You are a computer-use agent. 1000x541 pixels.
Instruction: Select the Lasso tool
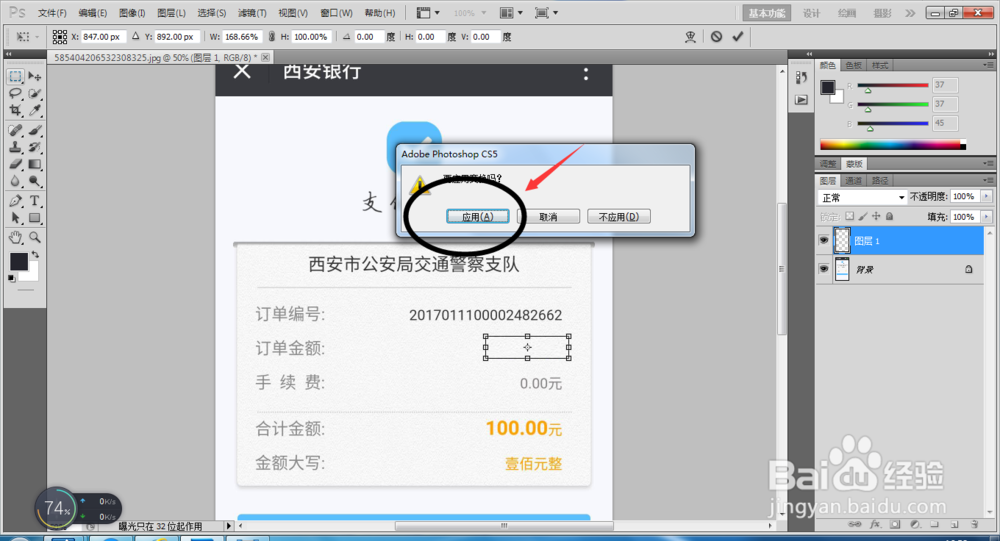point(15,93)
